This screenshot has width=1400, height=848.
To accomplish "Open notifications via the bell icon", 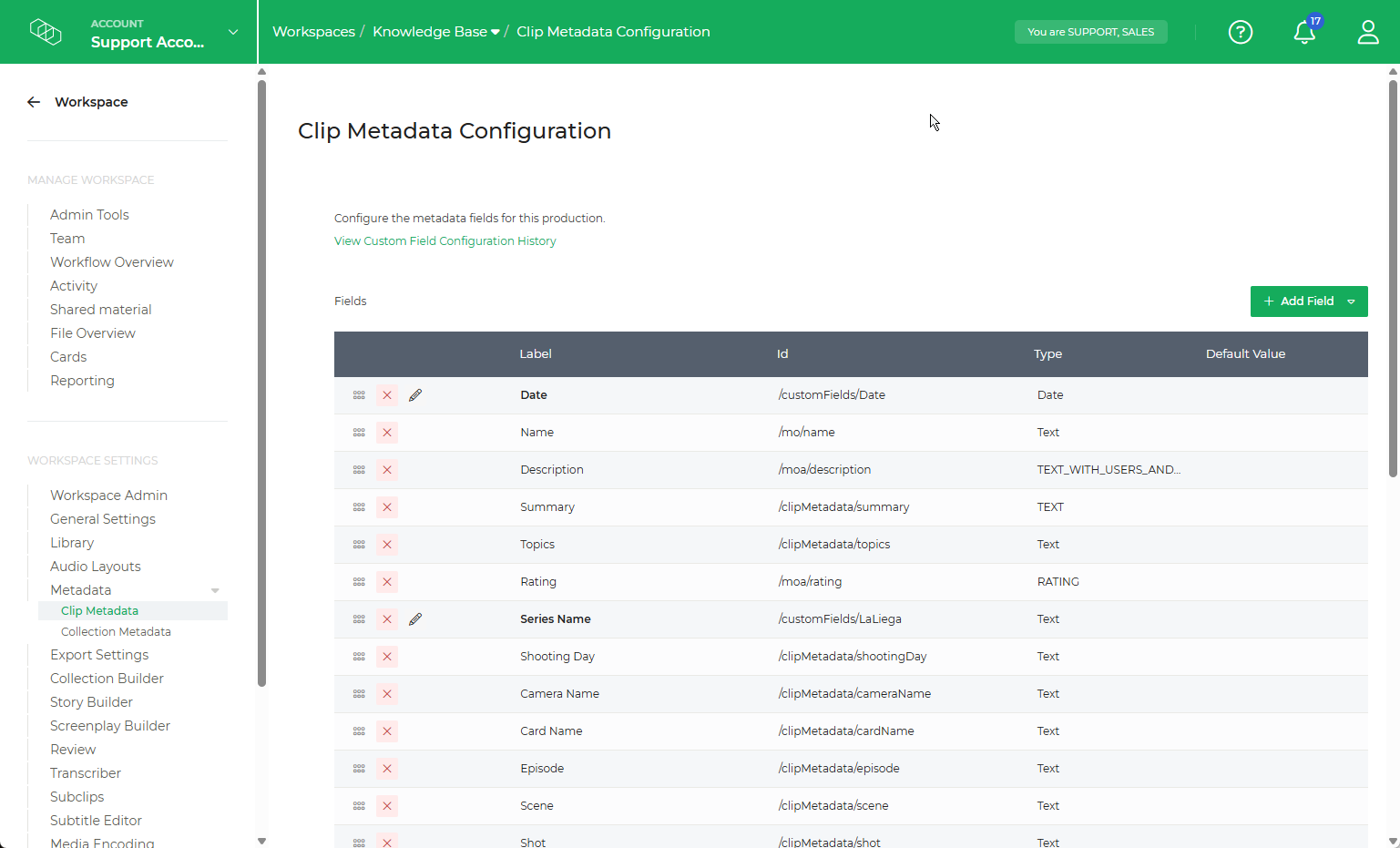I will tap(1304, 33).
